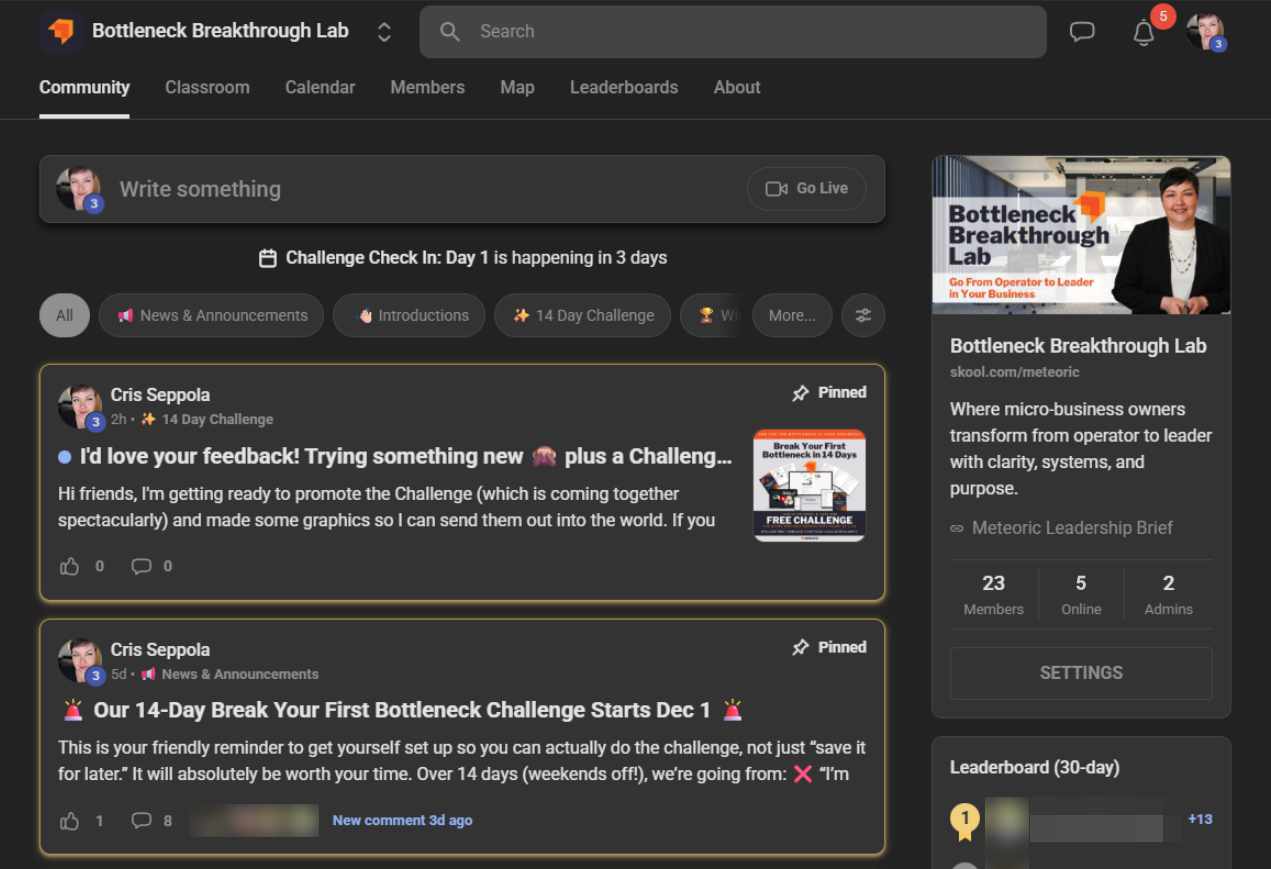Viewport: 1271px width, 869px height.
Task: Click the comment icon on feedback post
Action: [x=142, y=566]
